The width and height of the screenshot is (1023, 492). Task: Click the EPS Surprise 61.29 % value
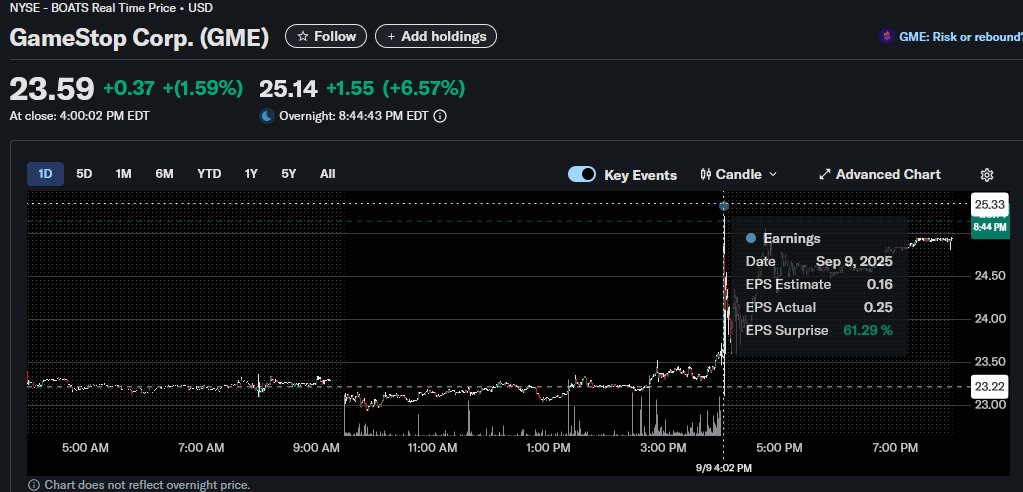point(868,330)
